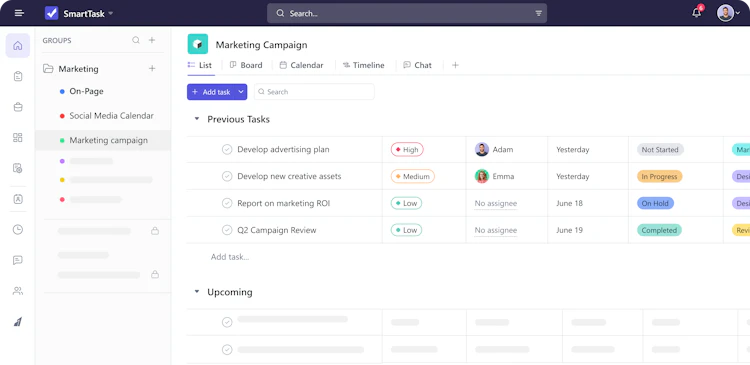Open the hamburger menu icon
The width and height of the screenshot is (750, 365).
tap(19, 13)
